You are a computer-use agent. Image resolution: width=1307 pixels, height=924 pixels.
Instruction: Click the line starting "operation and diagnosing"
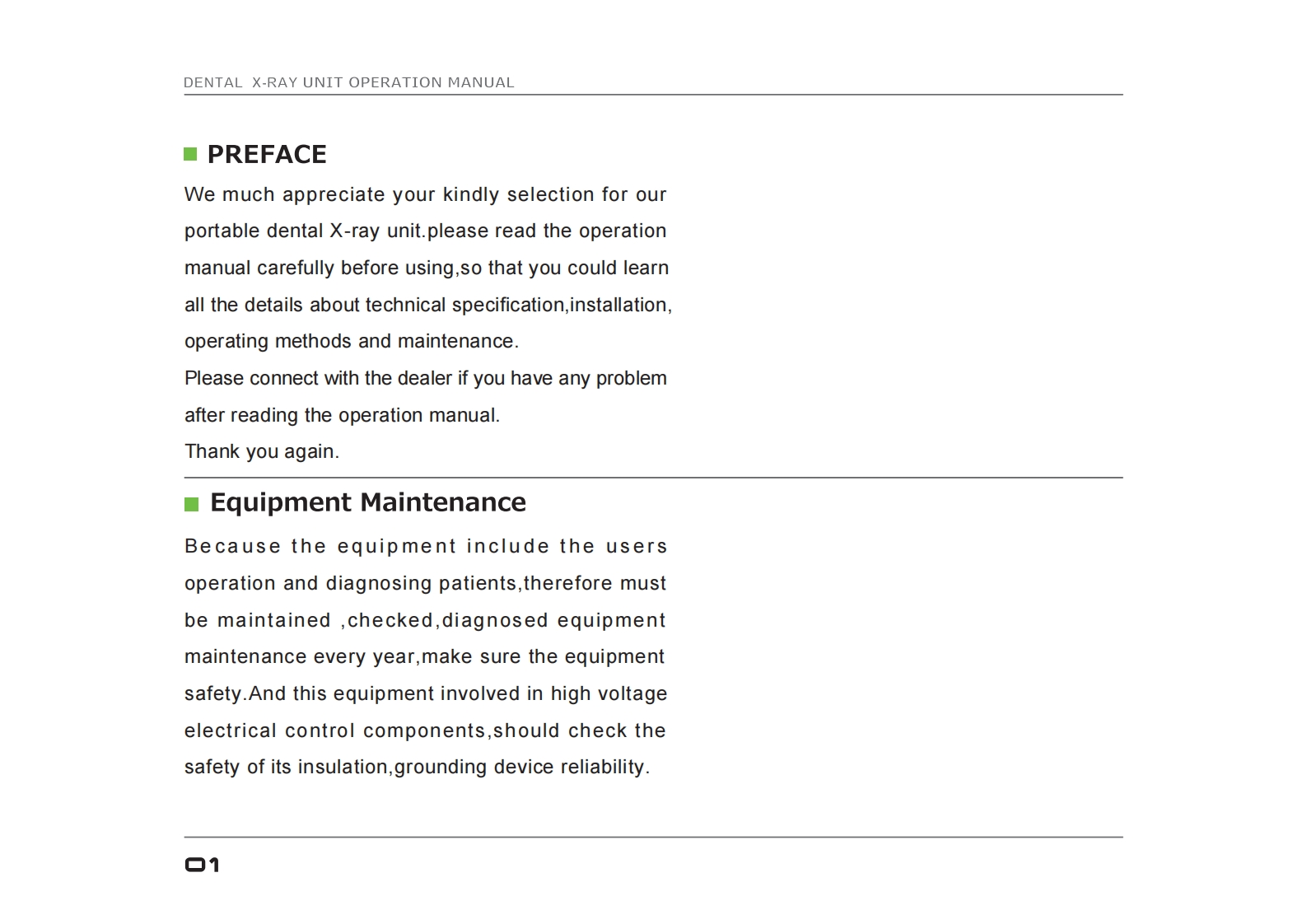point(425,583)
